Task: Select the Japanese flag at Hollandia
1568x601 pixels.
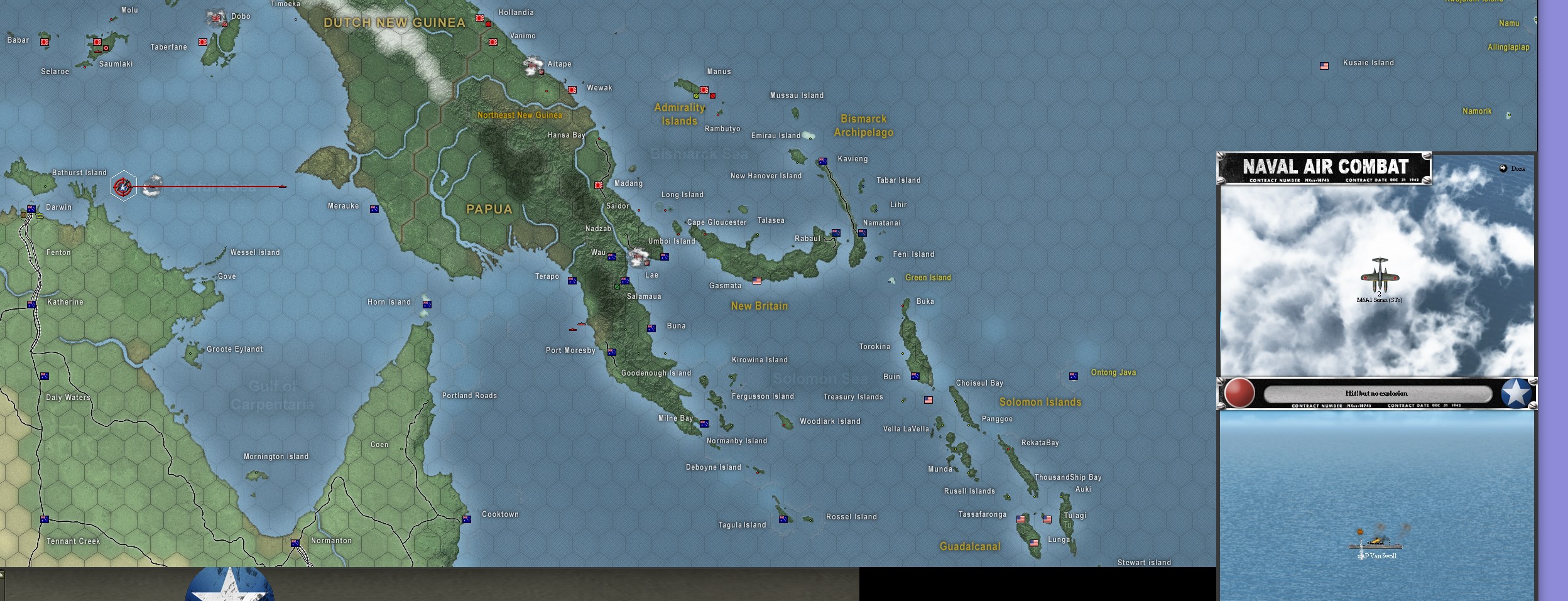Action: click(480, 18)
